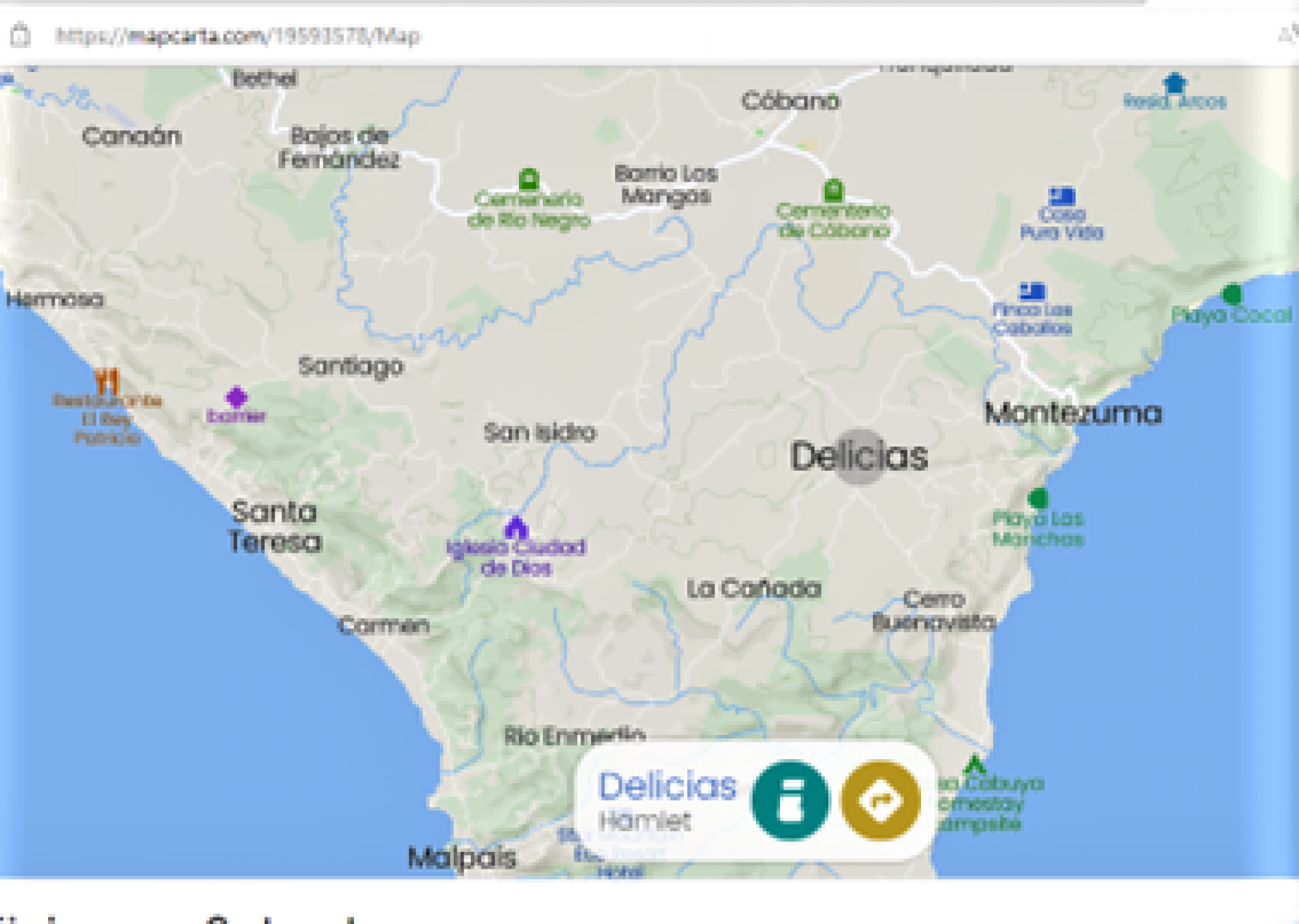The image size is (1299, 924).
Task: Click the teal info button for Delicias
Action: pos(790,800)
